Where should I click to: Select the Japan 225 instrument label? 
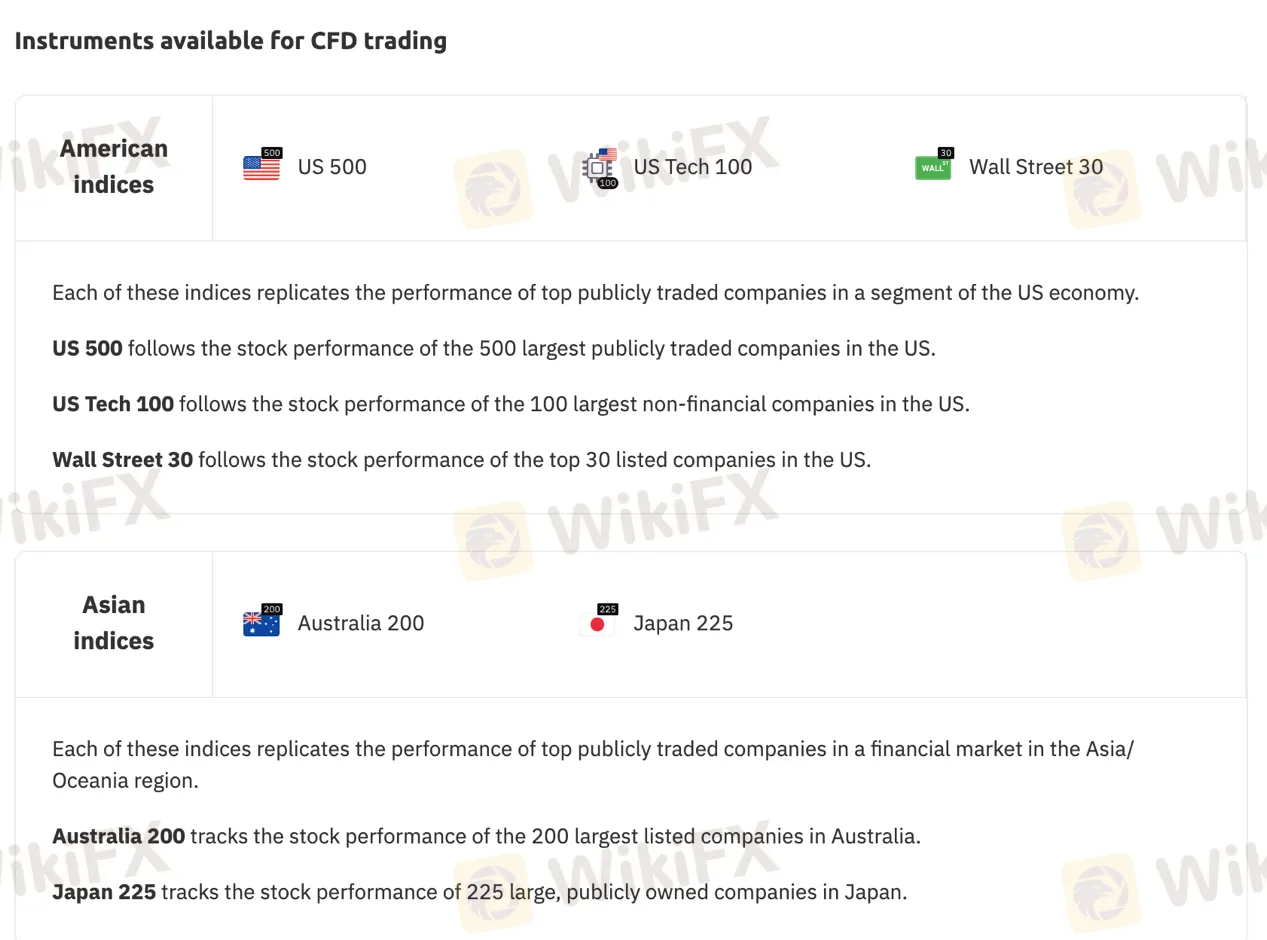coord(683,623)
